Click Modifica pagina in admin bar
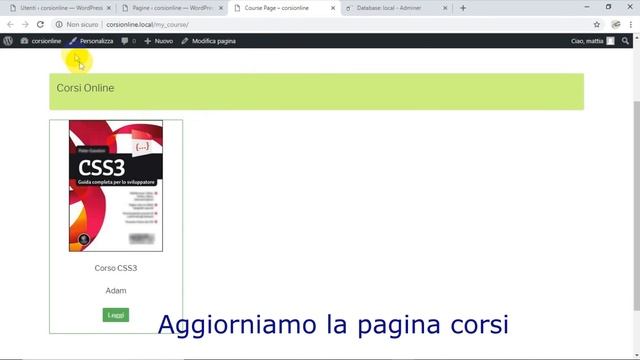 (x=208, y=41)
